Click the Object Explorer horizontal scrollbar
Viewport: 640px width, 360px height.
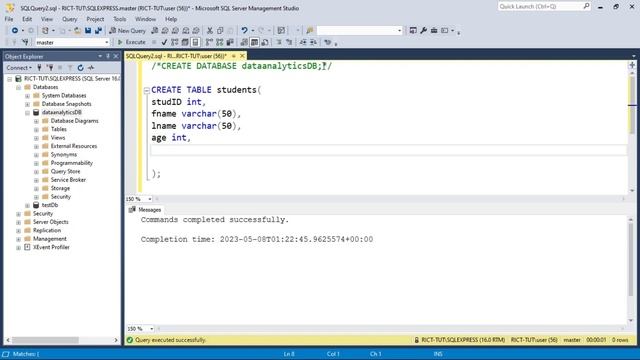click(x=62, y=340)
